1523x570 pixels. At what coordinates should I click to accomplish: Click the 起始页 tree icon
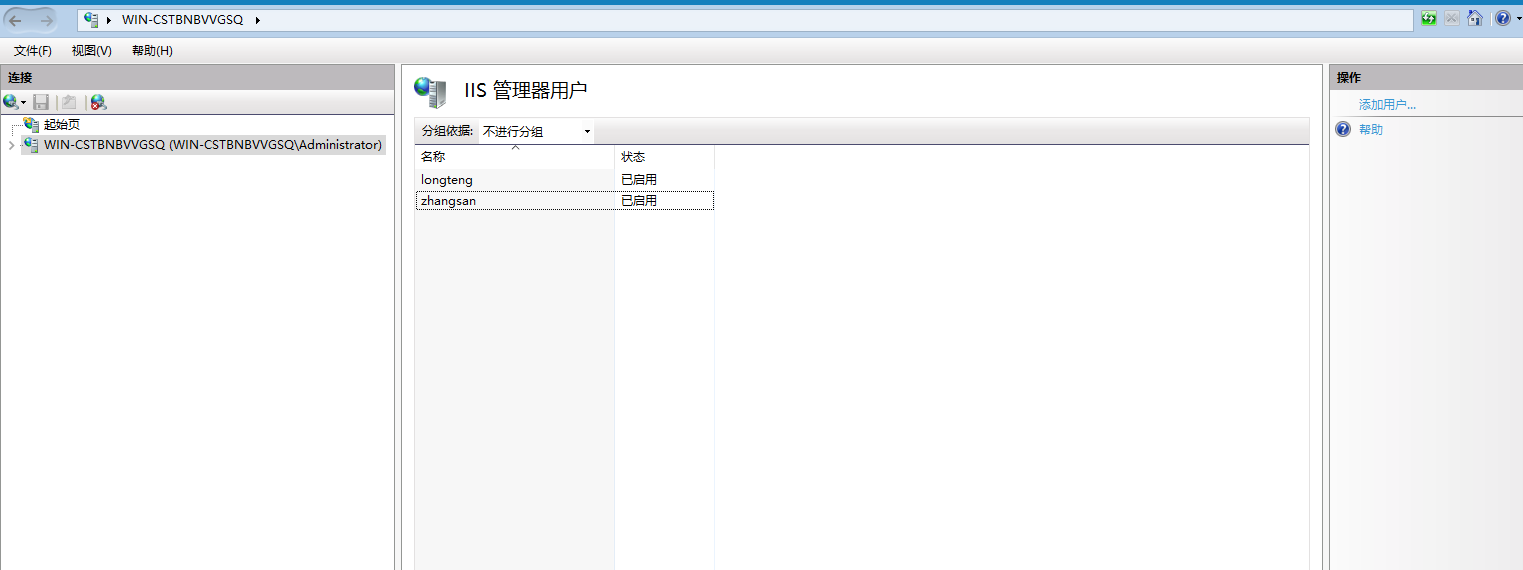click(x=31, y=124)
